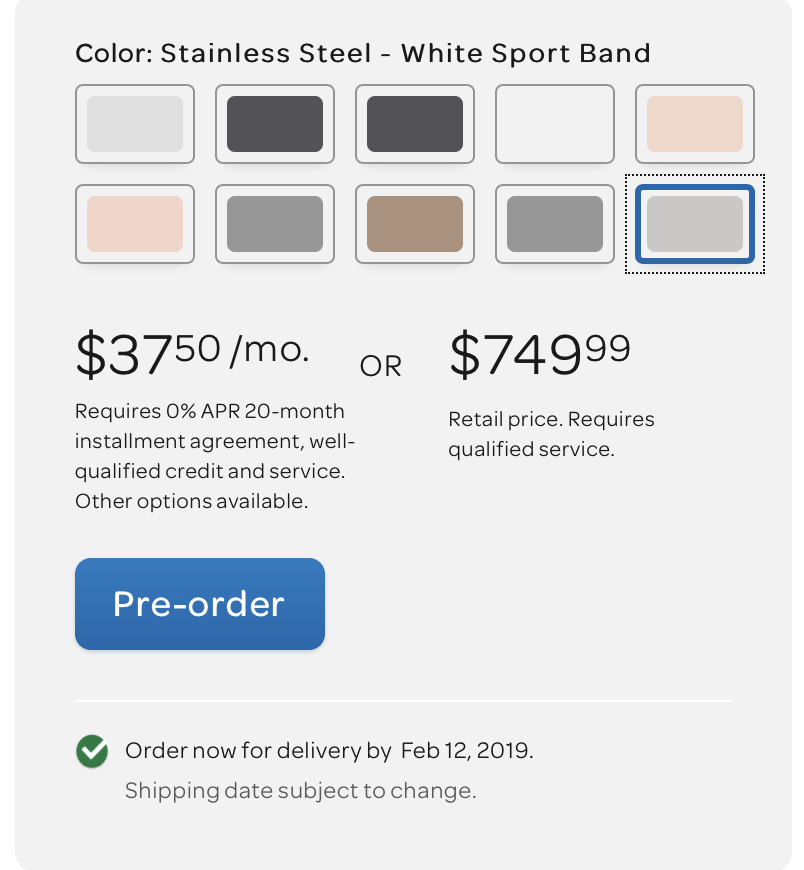Screen dimensions: 804x870
Task: Pick the medium gray swatch right of the taupe one
Action: pos(555,224)
